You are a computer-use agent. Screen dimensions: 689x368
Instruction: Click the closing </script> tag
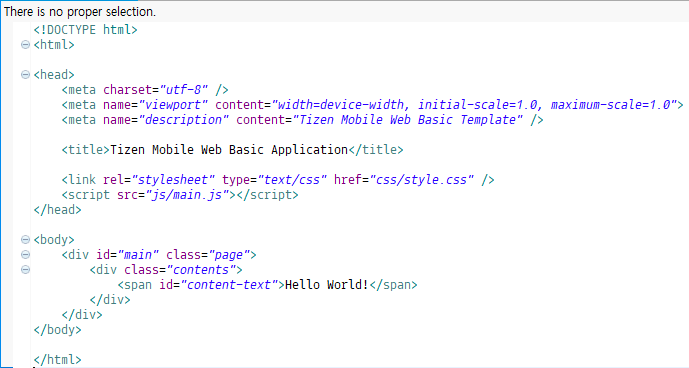tap(268, 194)
